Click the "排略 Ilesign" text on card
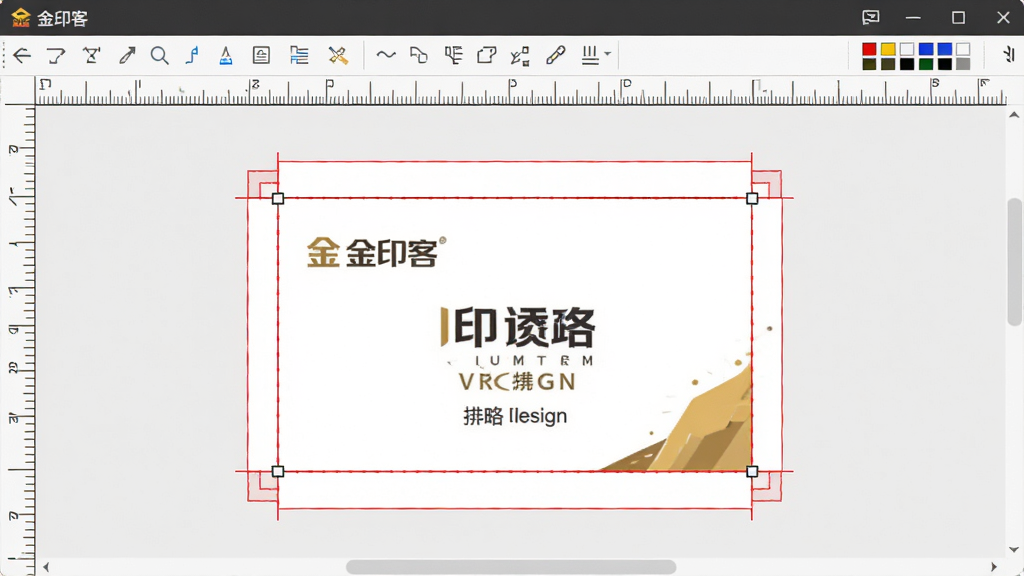Screen dimensions: 1024x576 pos(515,416)
